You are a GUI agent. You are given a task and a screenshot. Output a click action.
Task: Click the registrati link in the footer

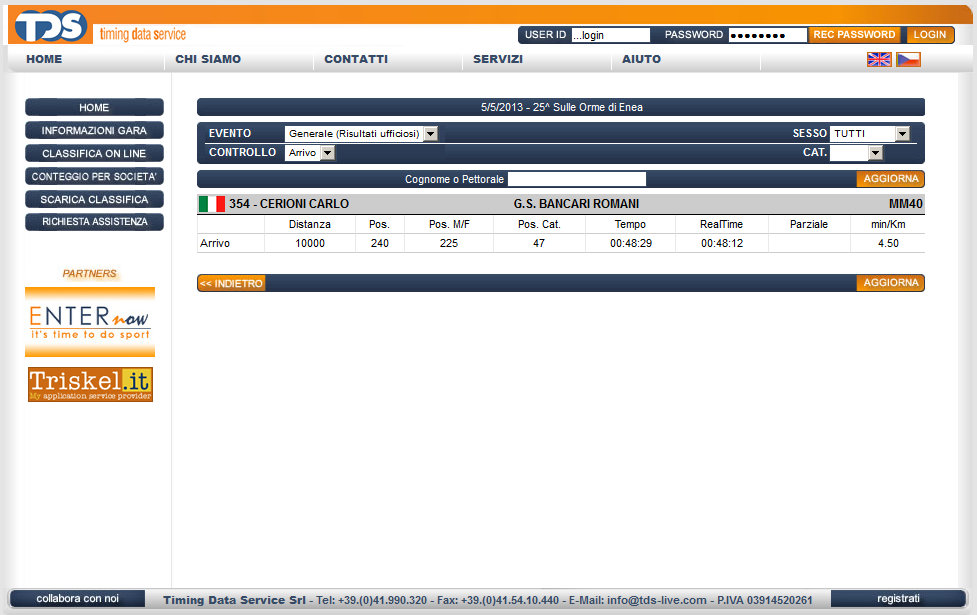[x=898, y=599]
